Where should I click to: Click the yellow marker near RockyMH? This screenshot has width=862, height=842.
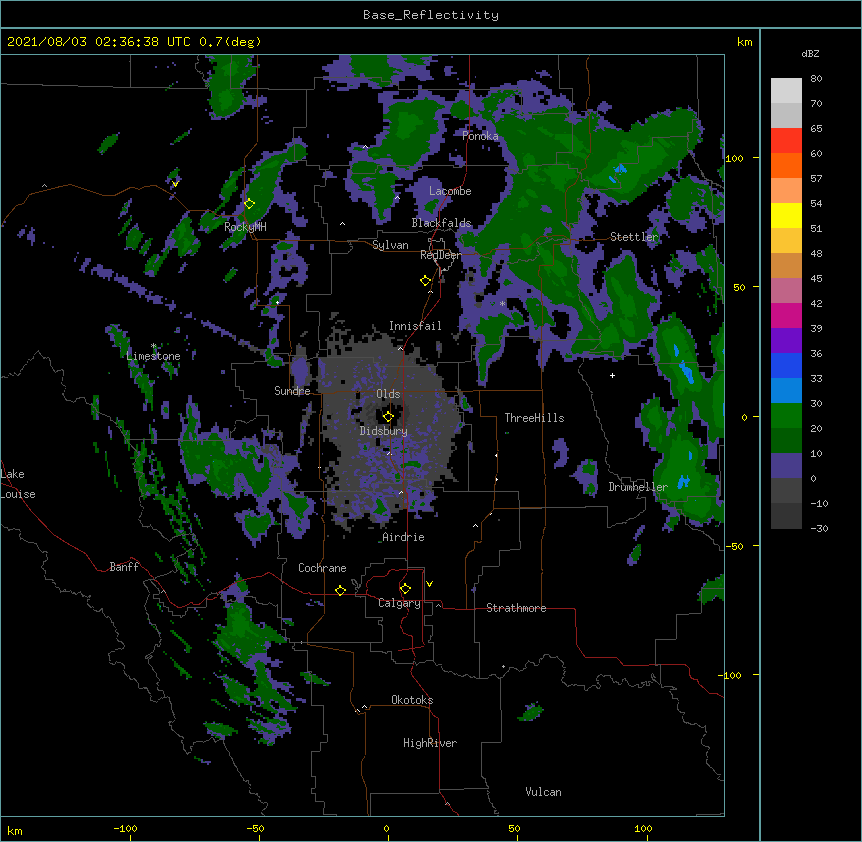point(250,204)
